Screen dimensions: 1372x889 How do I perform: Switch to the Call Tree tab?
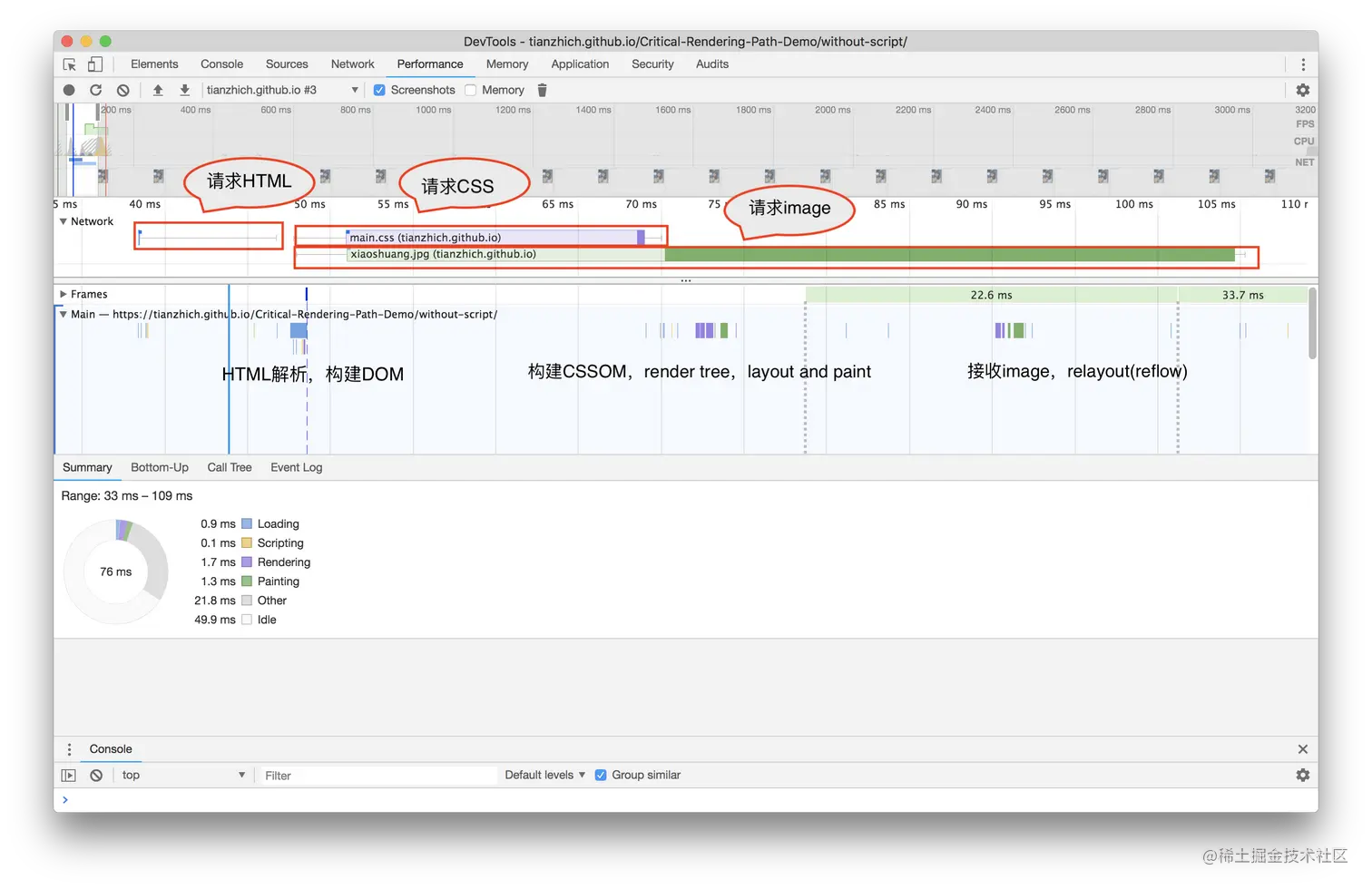click(230, 468)
